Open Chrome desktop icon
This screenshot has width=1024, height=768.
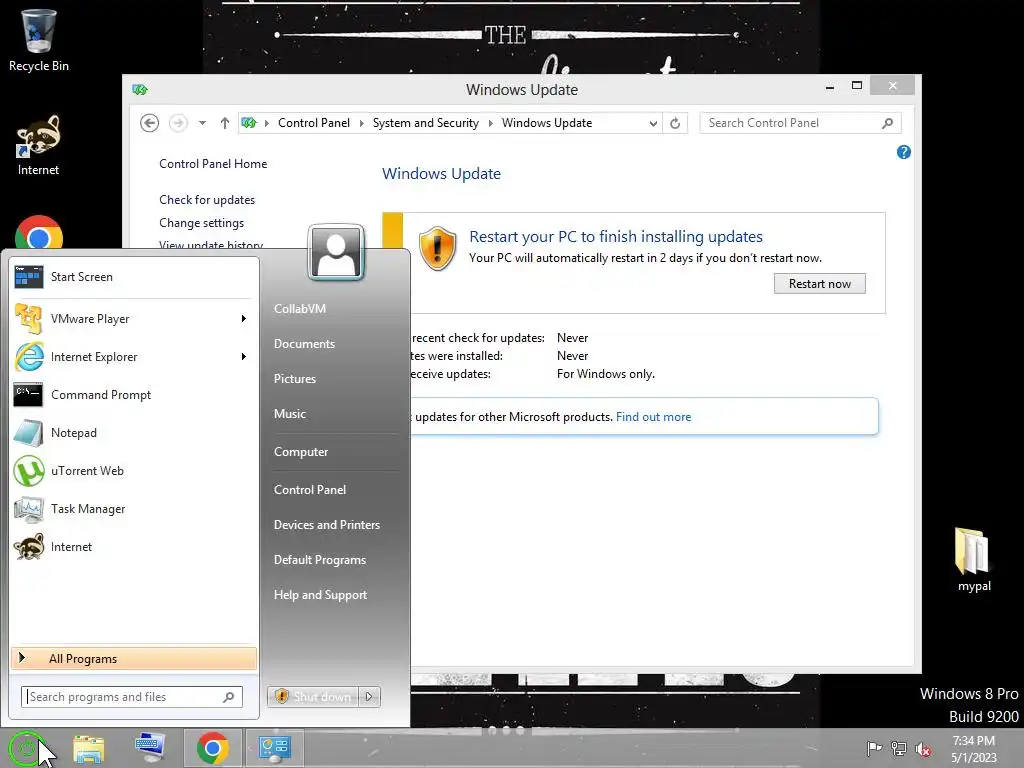[39, 233]
